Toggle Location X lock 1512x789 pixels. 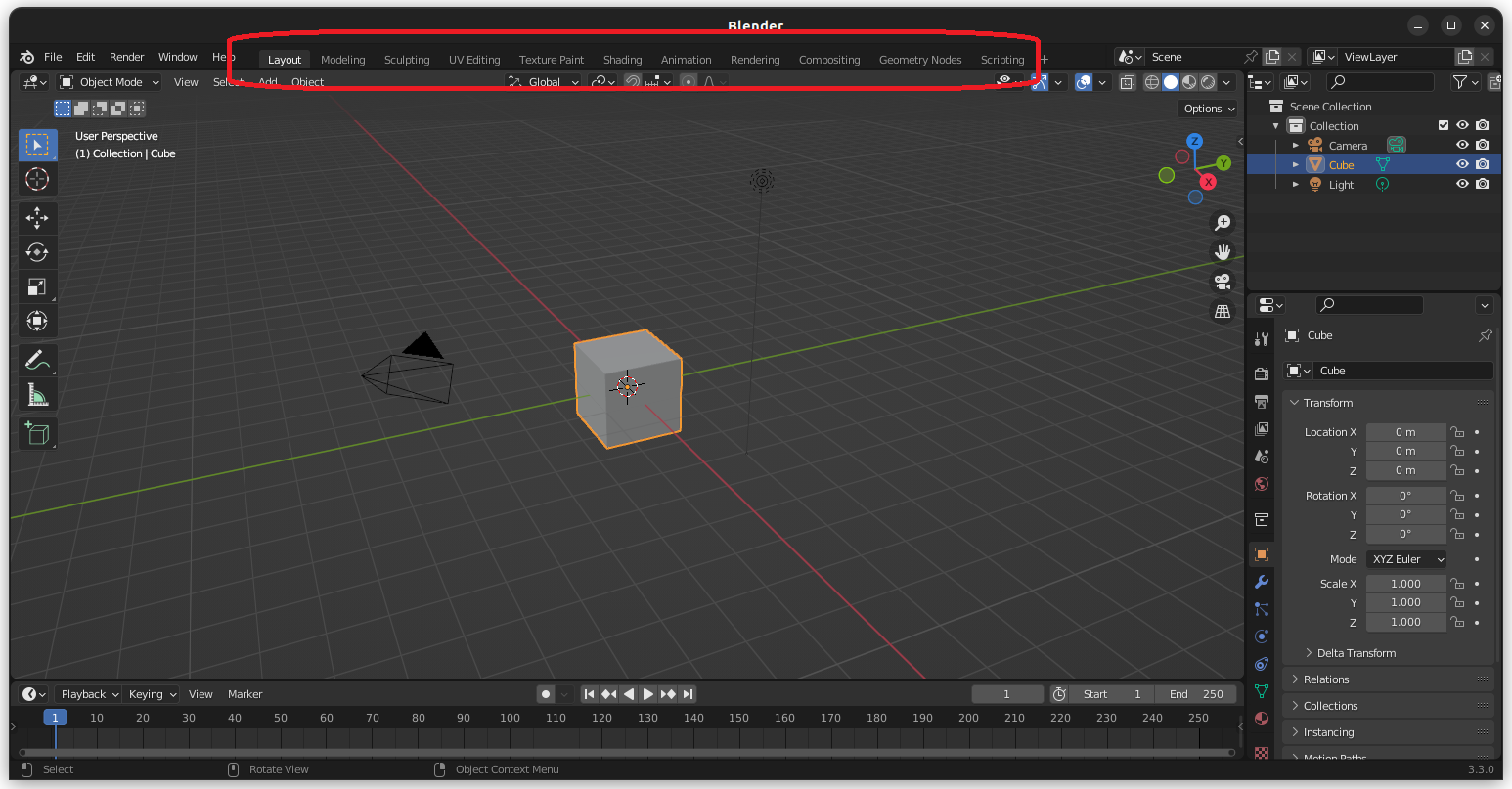(x=1457, y=432)
